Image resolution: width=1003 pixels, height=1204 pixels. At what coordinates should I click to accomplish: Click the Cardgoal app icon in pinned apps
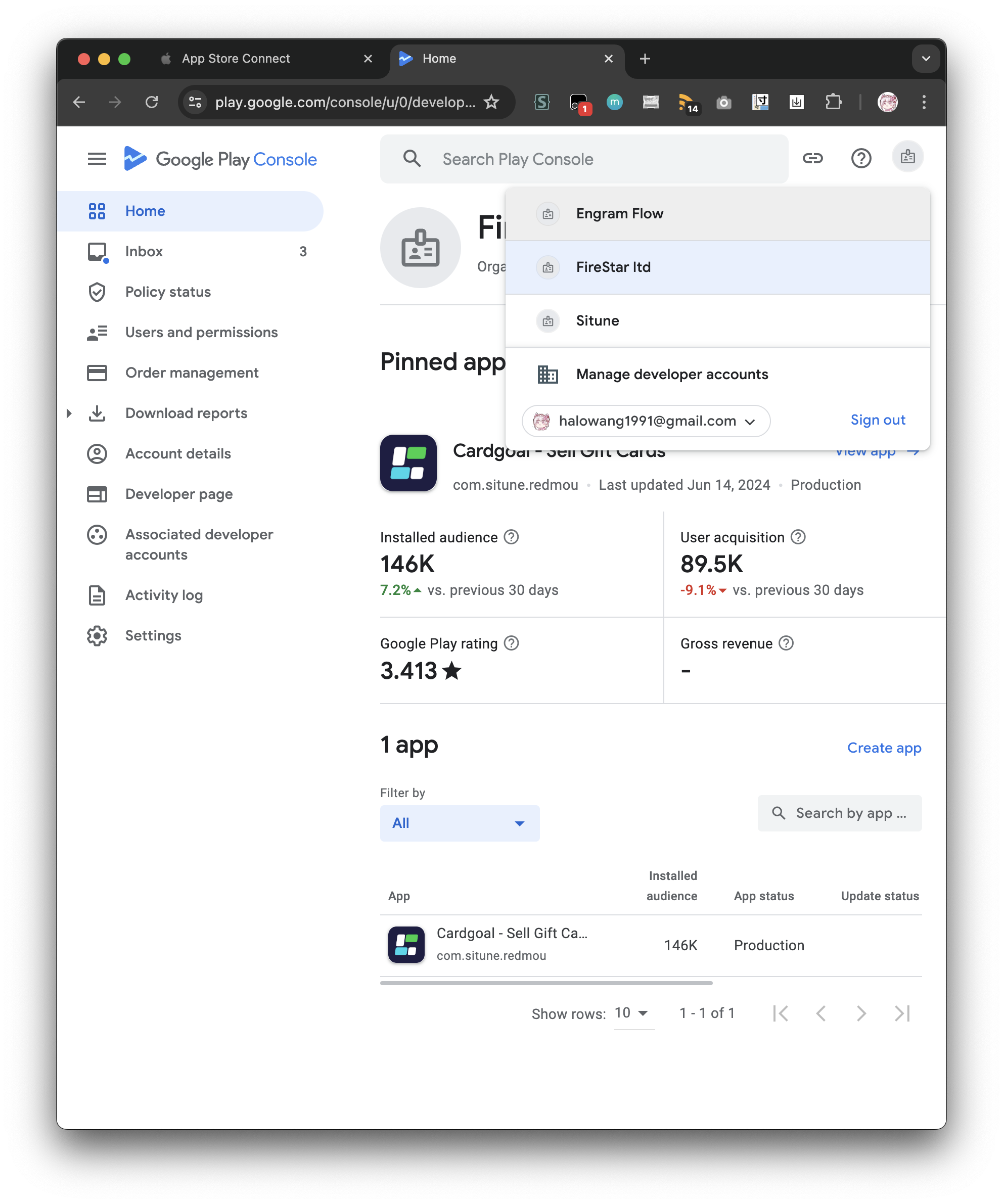[x=408, y=464]
